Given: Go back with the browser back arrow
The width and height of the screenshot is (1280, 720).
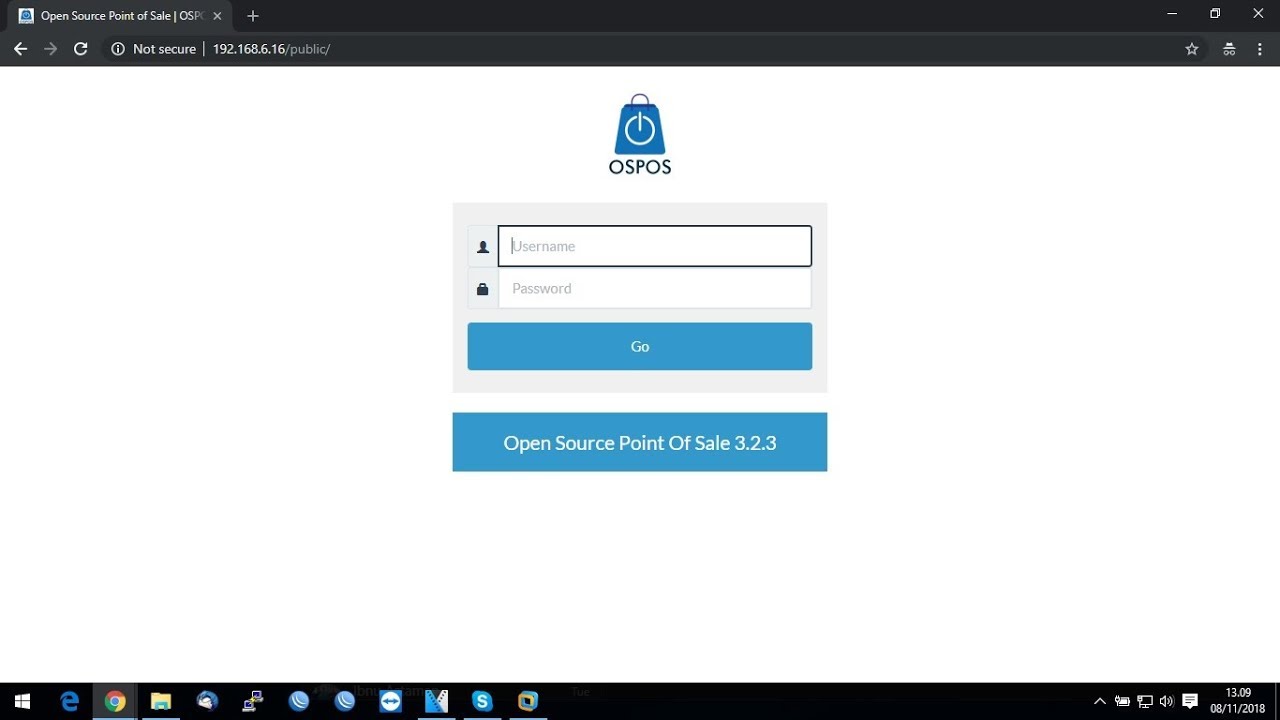Looking at the screenshot, I should coord(20,49).
